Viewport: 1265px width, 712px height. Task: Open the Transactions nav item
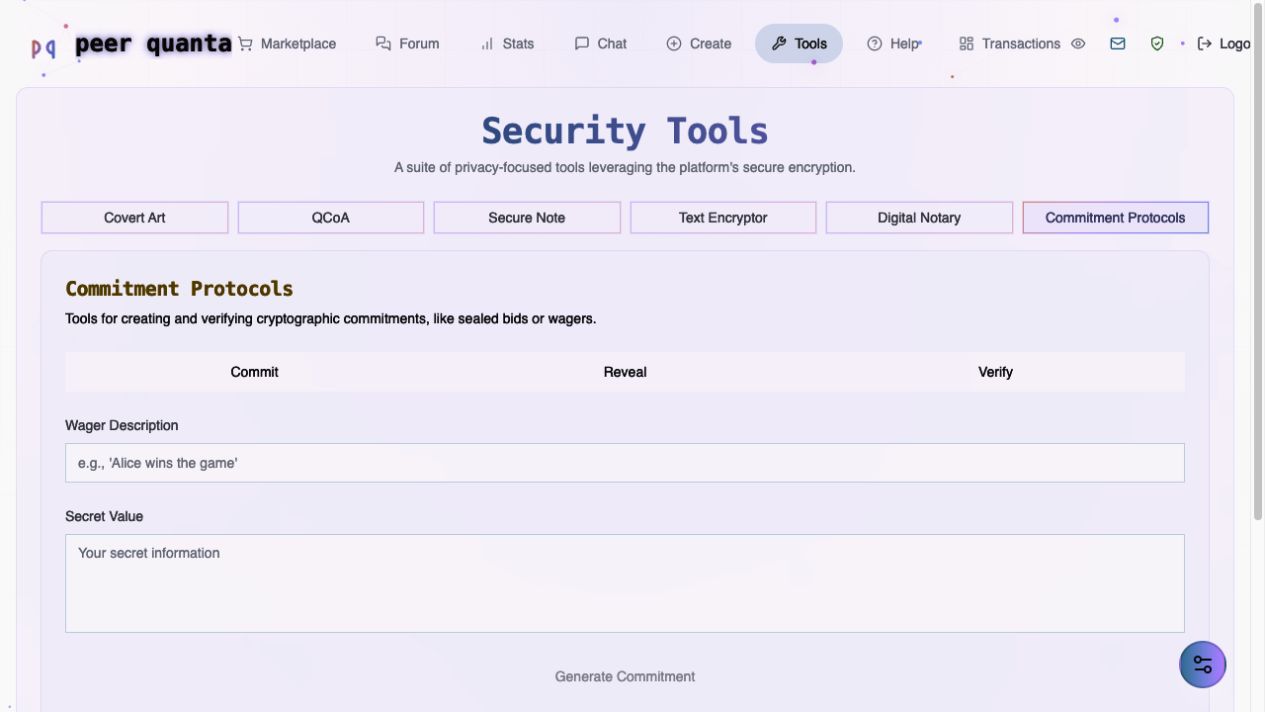point(1009,44)
